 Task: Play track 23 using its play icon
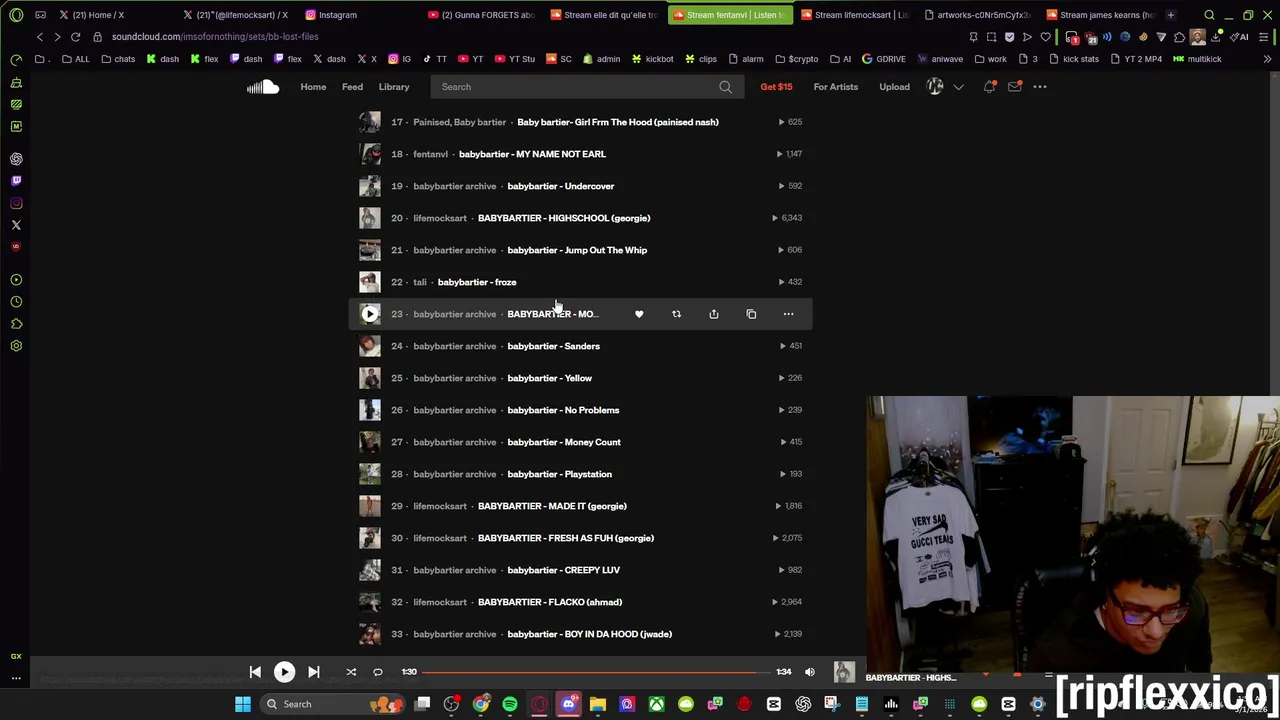[370, 314]
